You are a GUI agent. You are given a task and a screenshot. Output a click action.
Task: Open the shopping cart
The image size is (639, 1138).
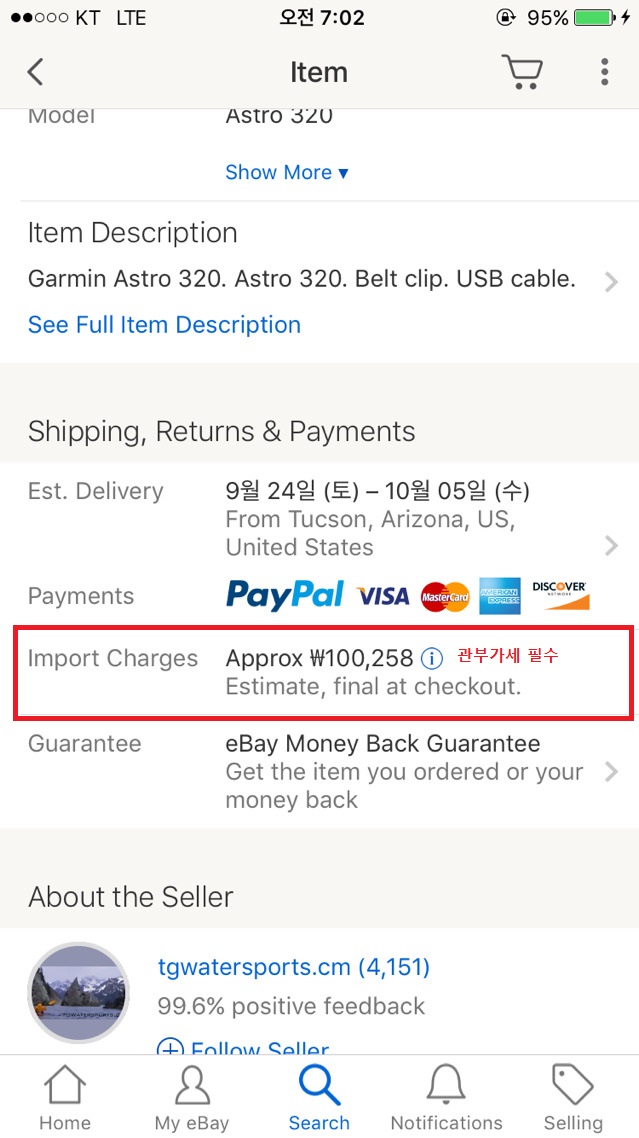[x=521, y=72]
